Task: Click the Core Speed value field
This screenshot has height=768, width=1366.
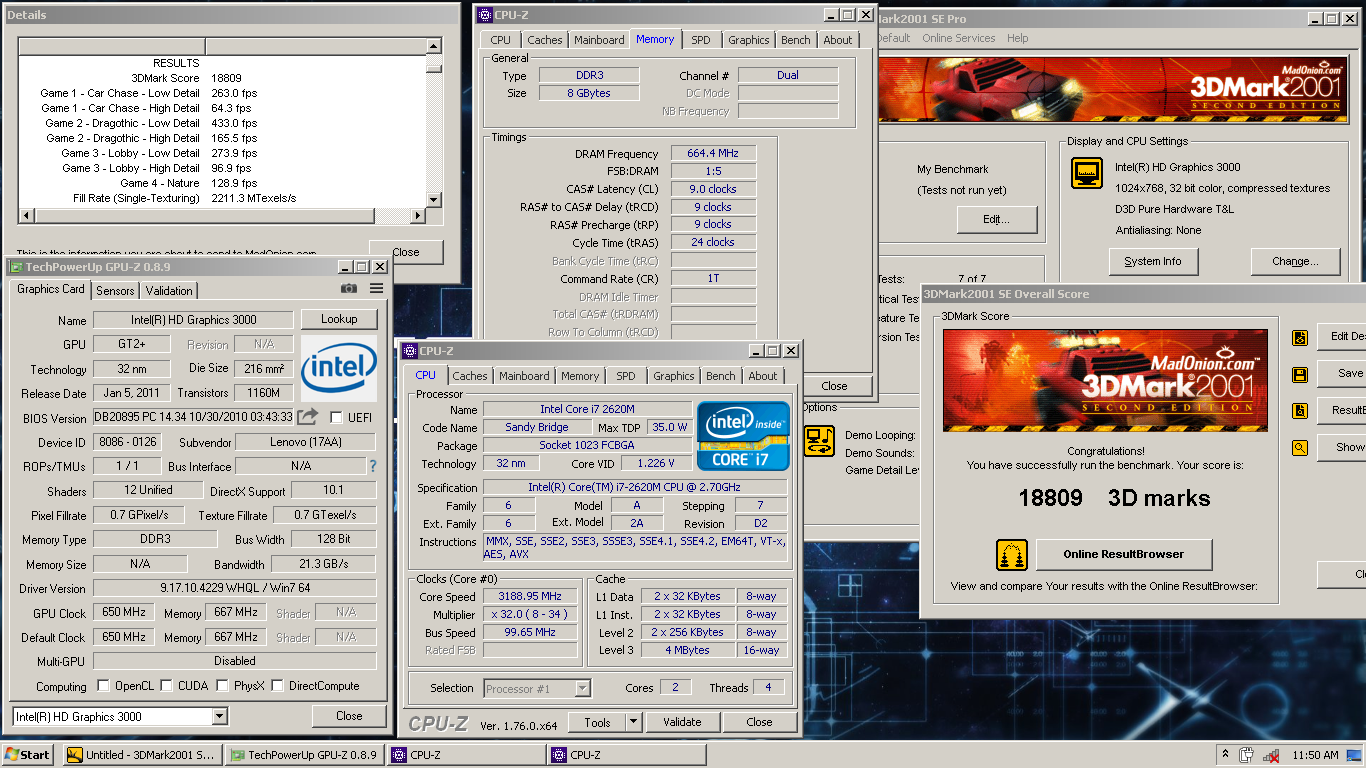Action: pyautogui.click(x=530, y=597)
